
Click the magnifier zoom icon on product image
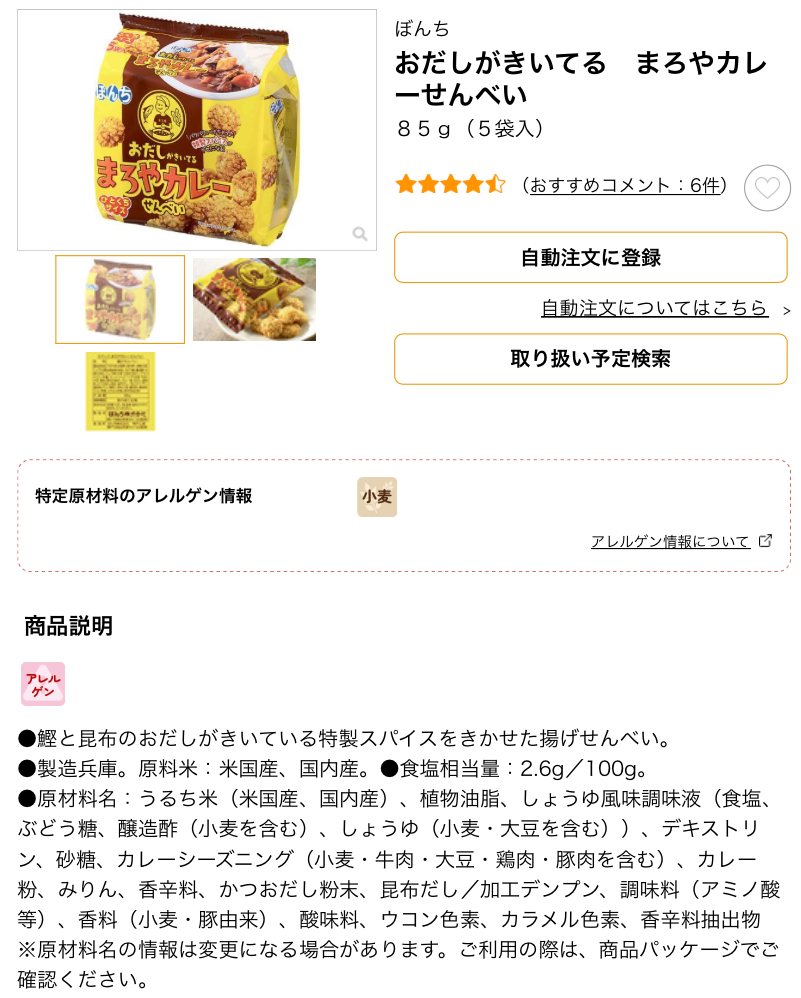tap(360, 234)
